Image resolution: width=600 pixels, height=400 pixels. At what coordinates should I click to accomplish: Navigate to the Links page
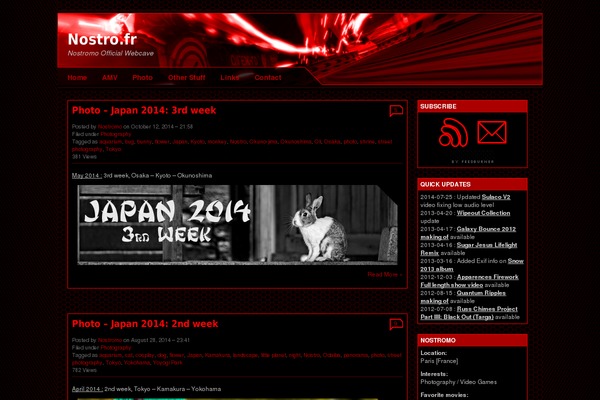coord(230,77)
